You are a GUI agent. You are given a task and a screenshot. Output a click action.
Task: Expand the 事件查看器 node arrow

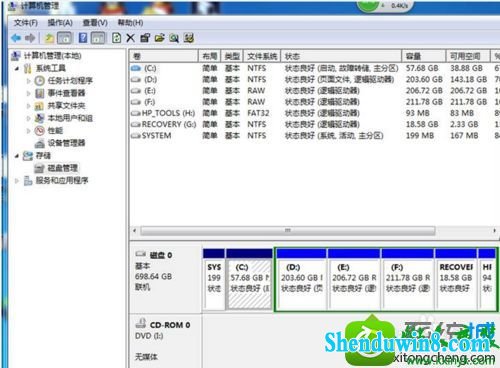(x=29, y=93)
